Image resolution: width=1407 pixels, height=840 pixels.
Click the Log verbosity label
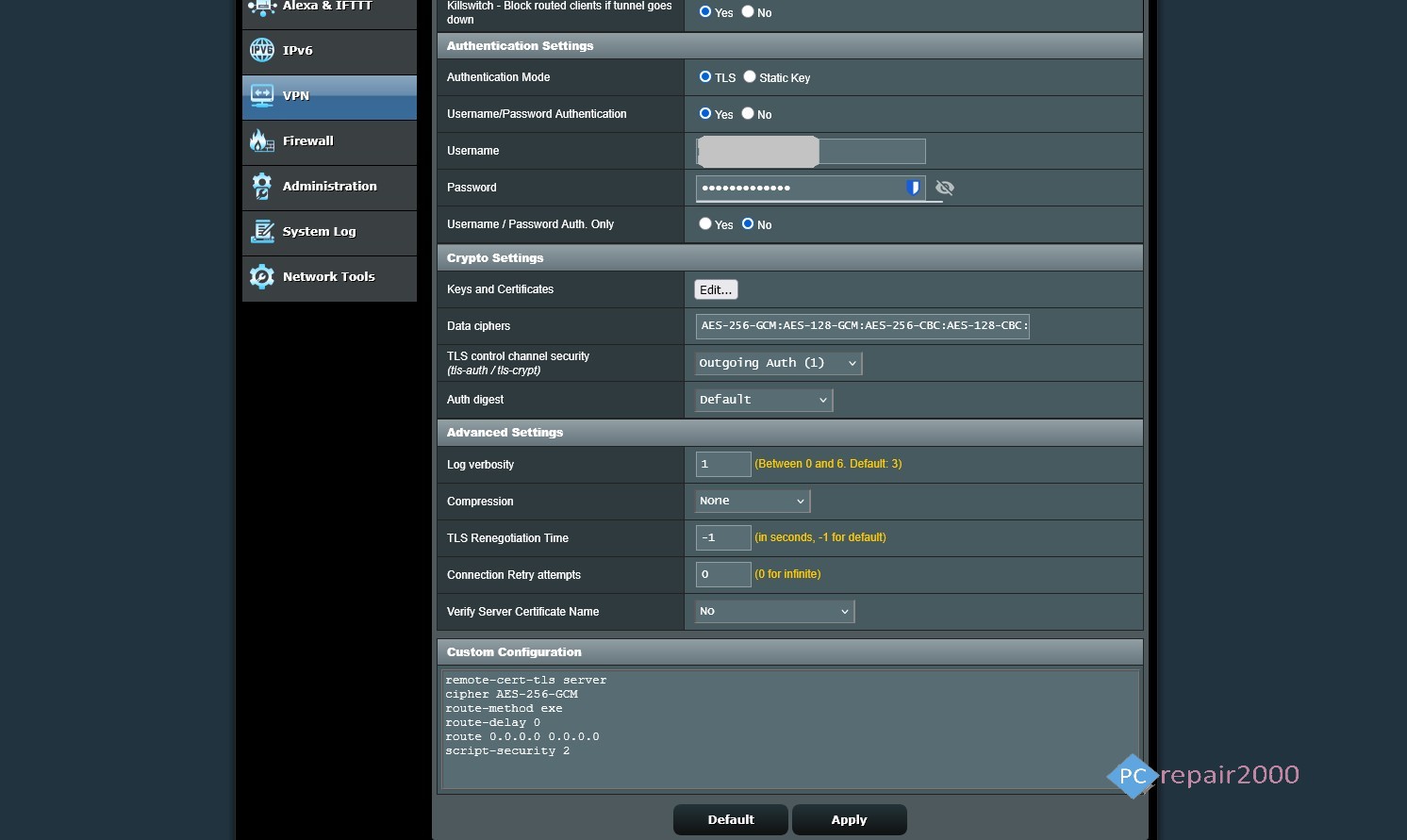[480, 465]
